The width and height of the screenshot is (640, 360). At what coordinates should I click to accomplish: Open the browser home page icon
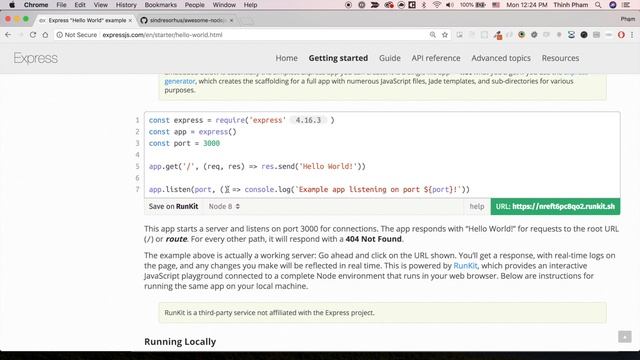pos(45,35)
